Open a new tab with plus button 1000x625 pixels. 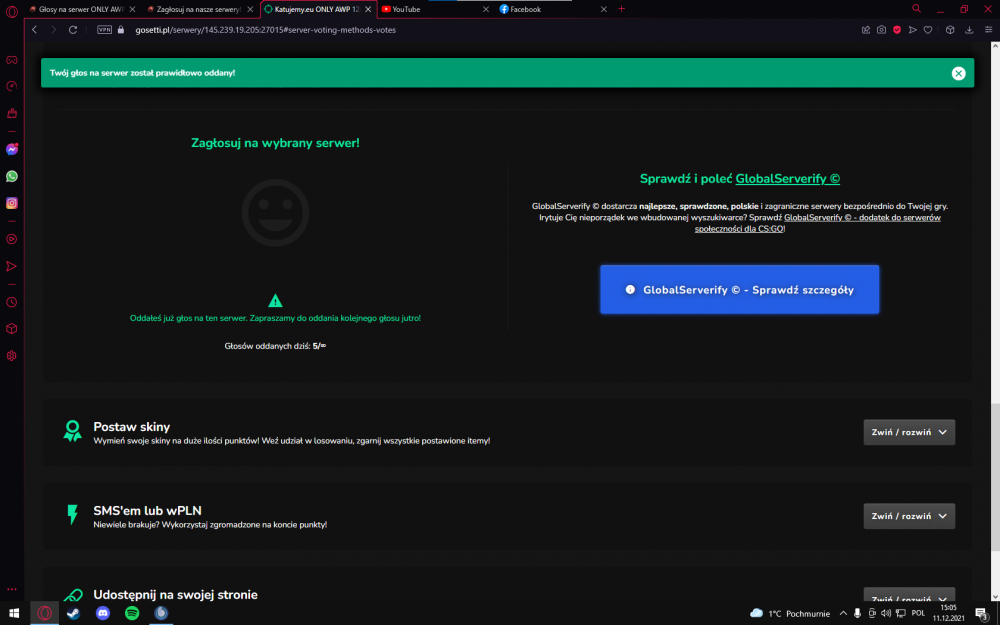[x=621, y=9]
